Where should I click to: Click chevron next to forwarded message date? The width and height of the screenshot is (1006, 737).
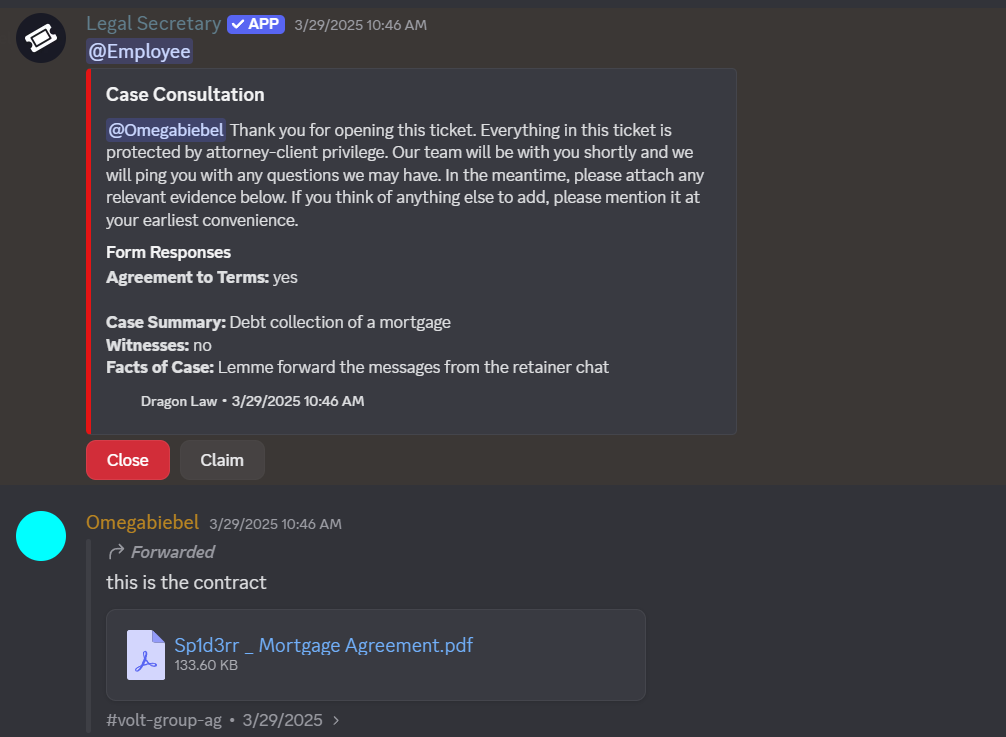pos(336,720)
